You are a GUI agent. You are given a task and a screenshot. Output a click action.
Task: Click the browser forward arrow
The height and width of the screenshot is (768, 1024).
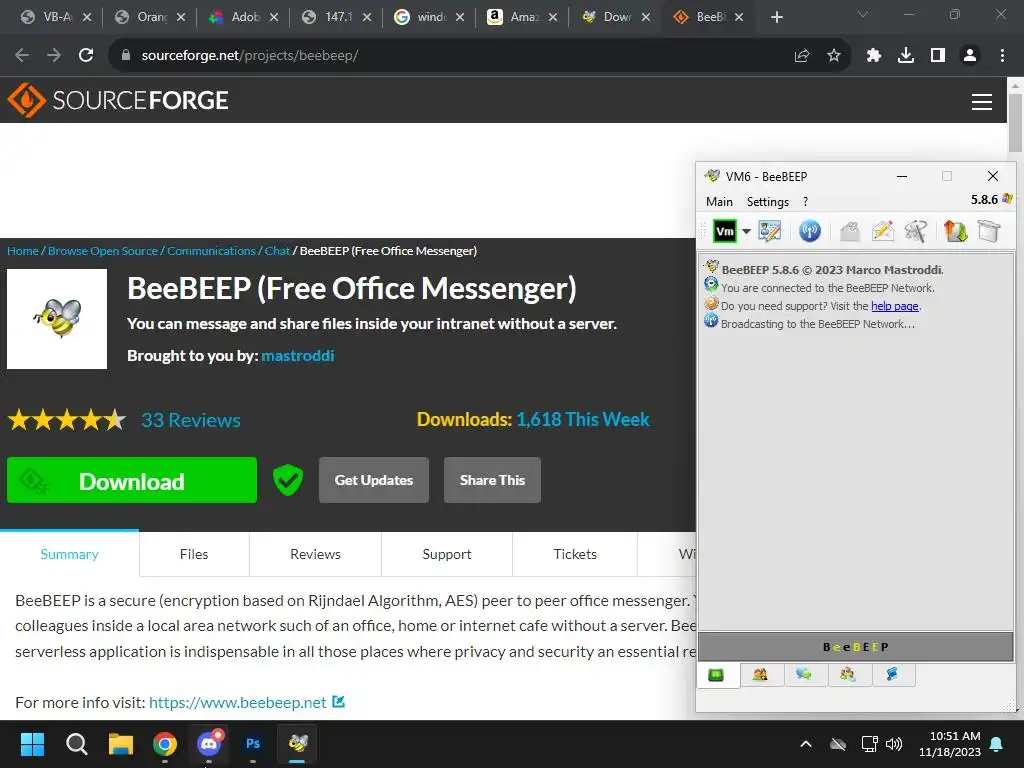(54, 55)
